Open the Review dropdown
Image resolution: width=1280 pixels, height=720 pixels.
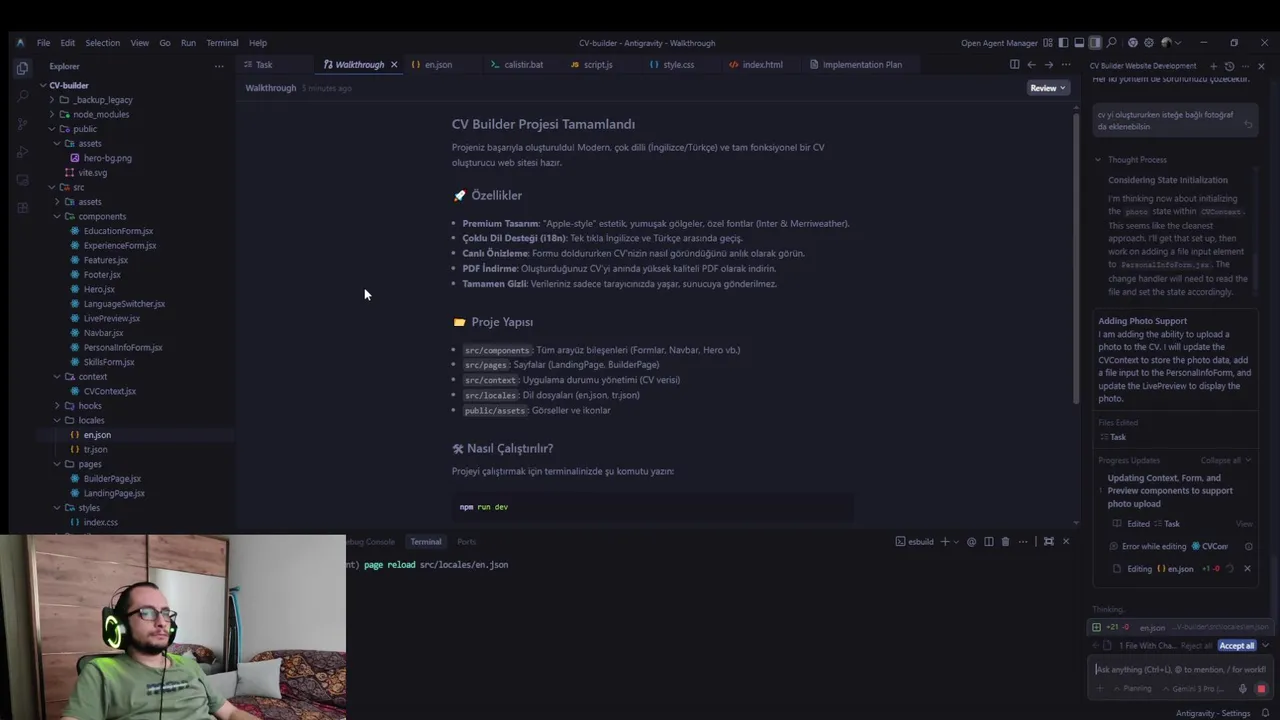1048,88
